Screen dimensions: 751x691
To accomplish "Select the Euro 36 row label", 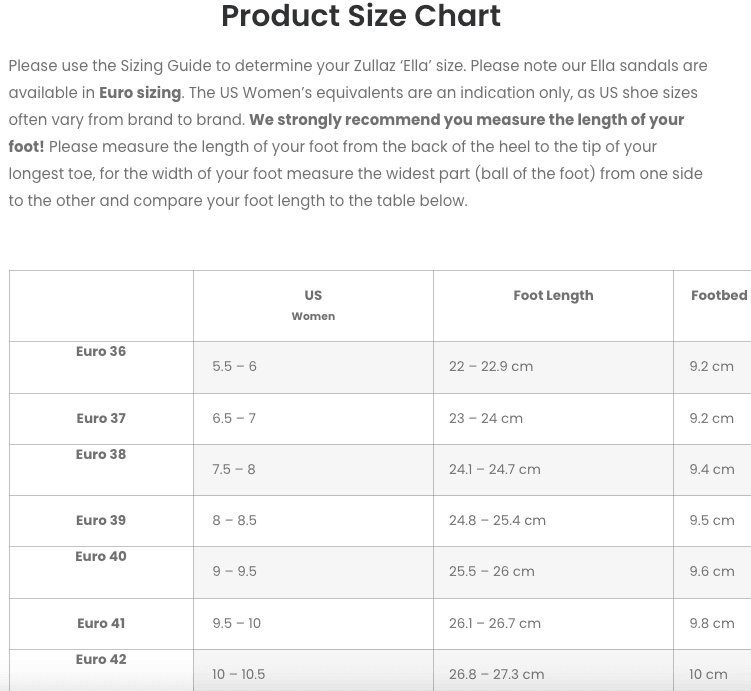I will pos(101,351).
